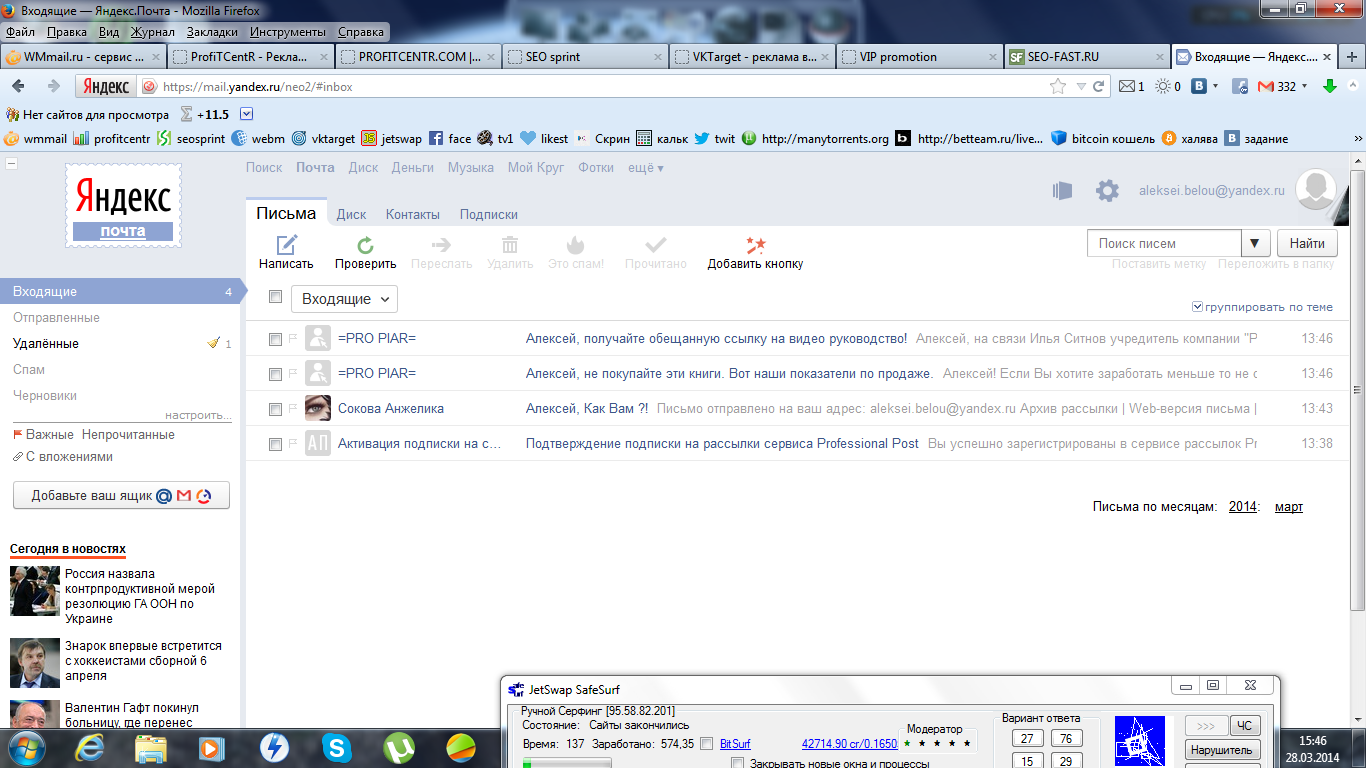This screenshot has height=768, width=1366.
Task: Switch to SEO-FAST.RU browser tab
Action: point(1085,57)
